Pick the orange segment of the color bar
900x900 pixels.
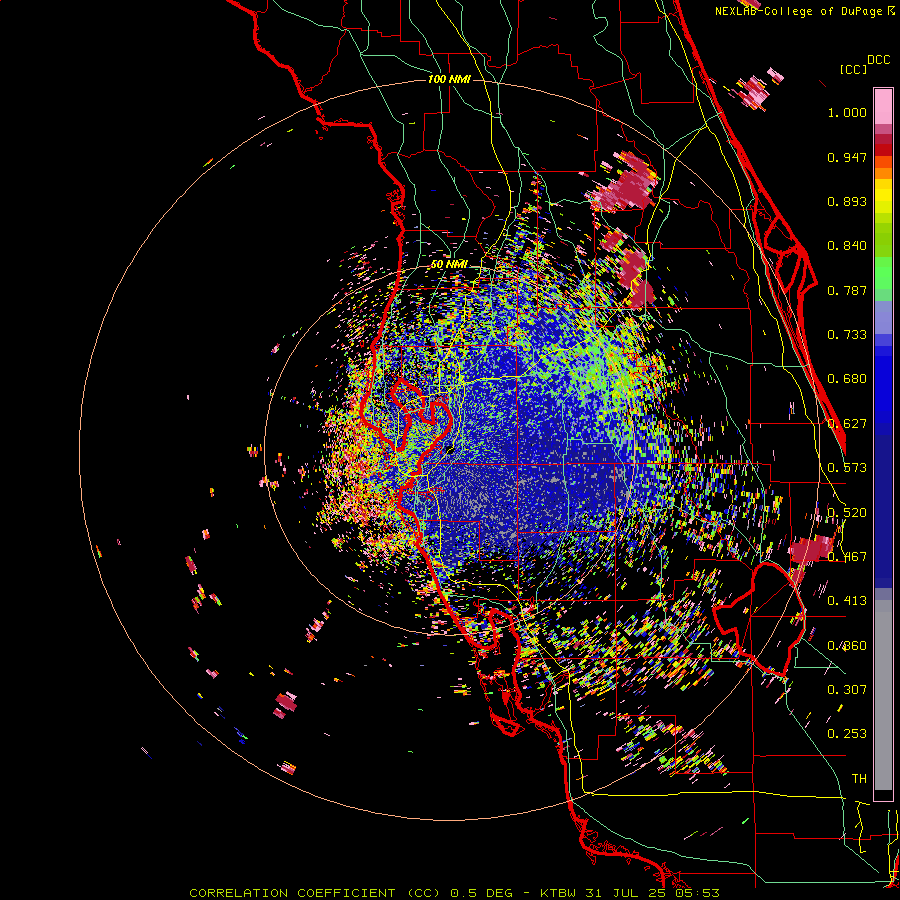point(883,173)
